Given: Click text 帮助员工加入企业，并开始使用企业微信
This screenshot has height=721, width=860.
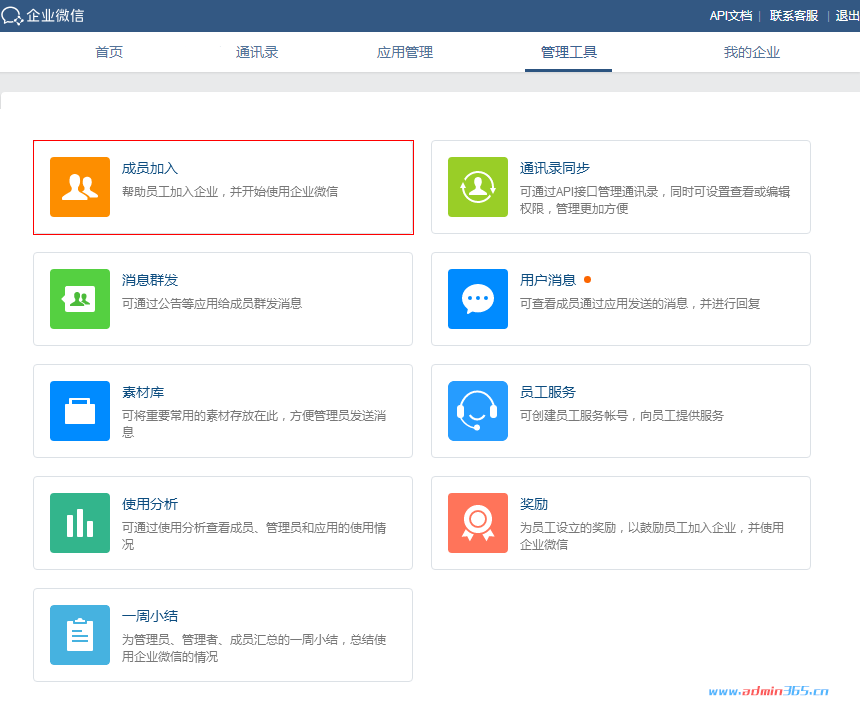Looking at the screenshot, I should point(230,192).
